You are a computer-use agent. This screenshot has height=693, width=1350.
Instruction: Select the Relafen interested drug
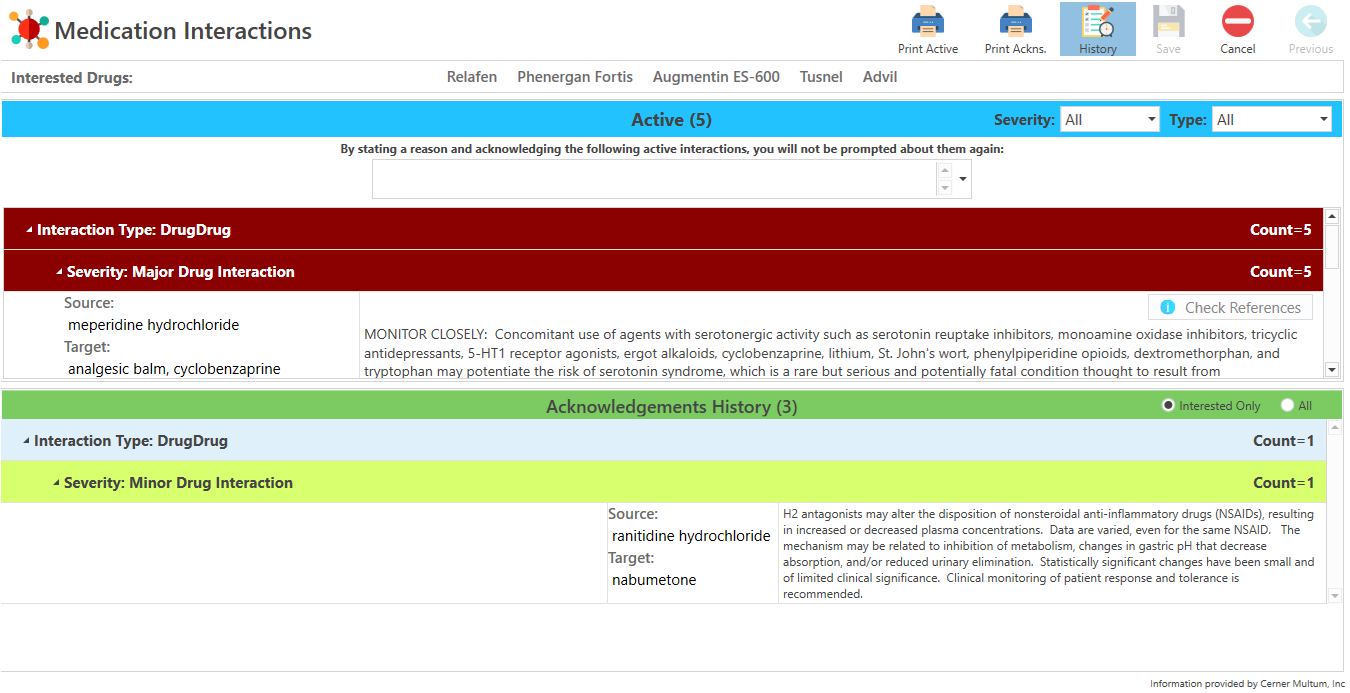(472, 77)
